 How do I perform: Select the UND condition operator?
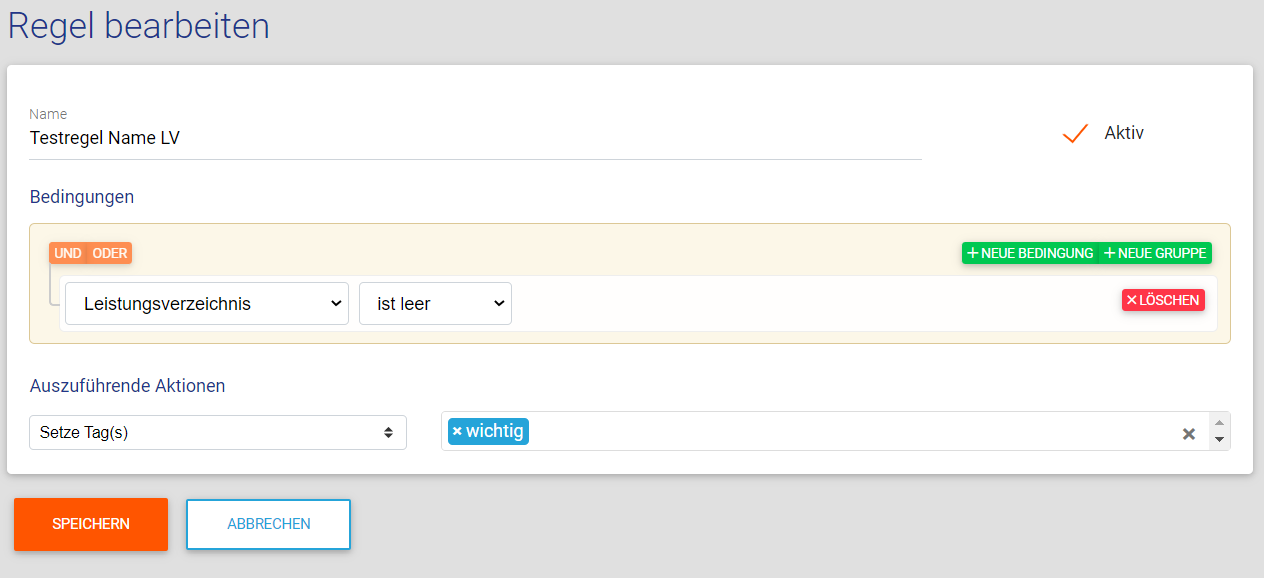[x=68, y=253]
